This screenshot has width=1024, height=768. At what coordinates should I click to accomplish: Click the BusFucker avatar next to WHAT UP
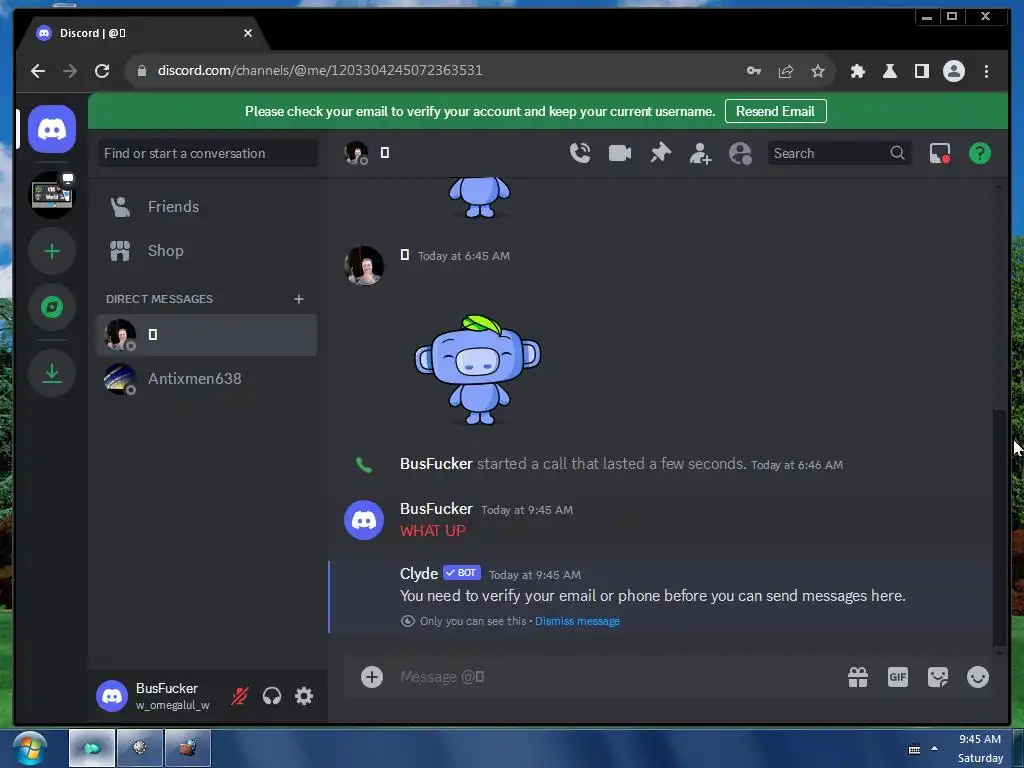pos(364,520)
